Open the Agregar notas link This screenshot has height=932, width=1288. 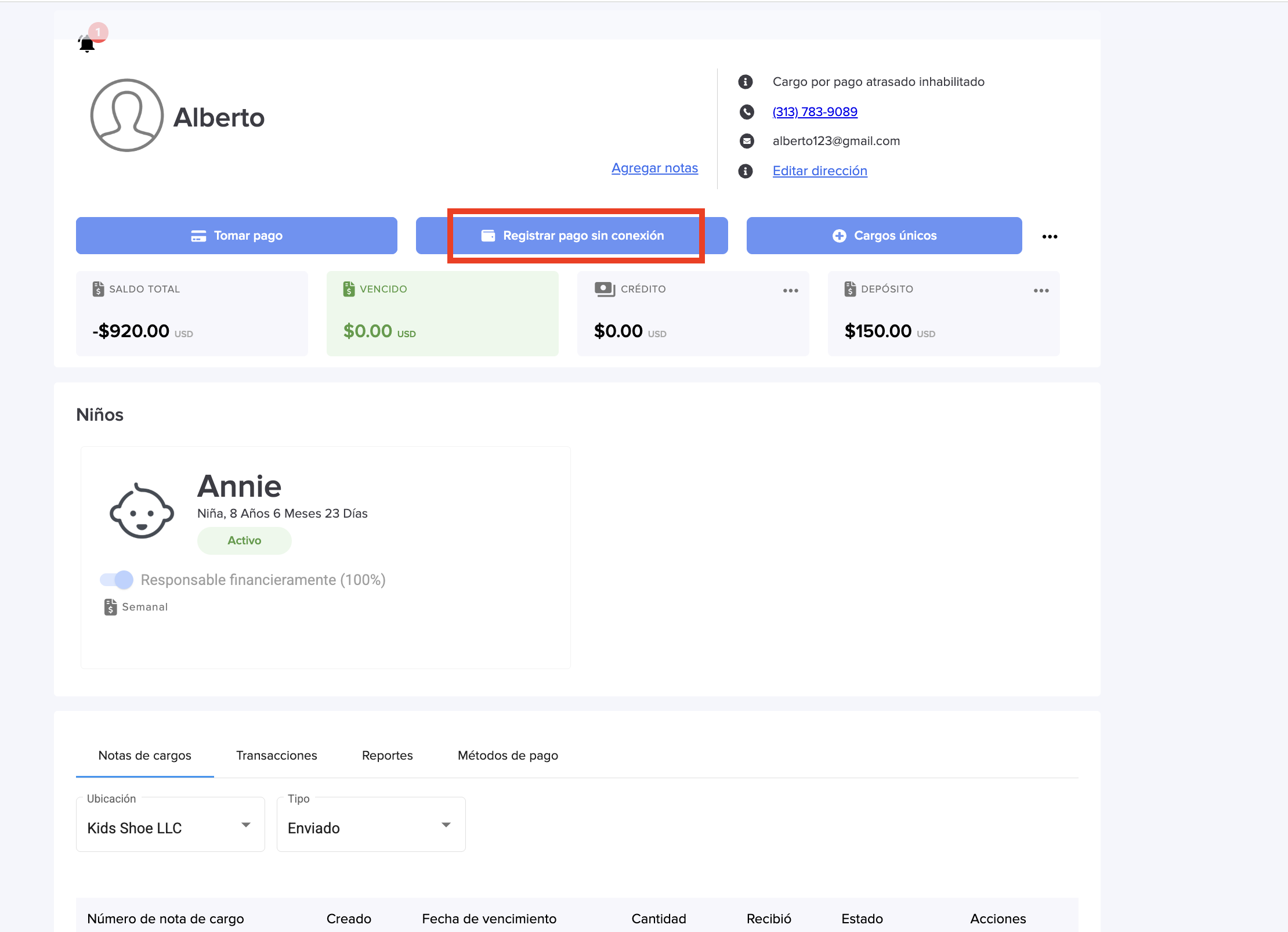click(654, 168)
